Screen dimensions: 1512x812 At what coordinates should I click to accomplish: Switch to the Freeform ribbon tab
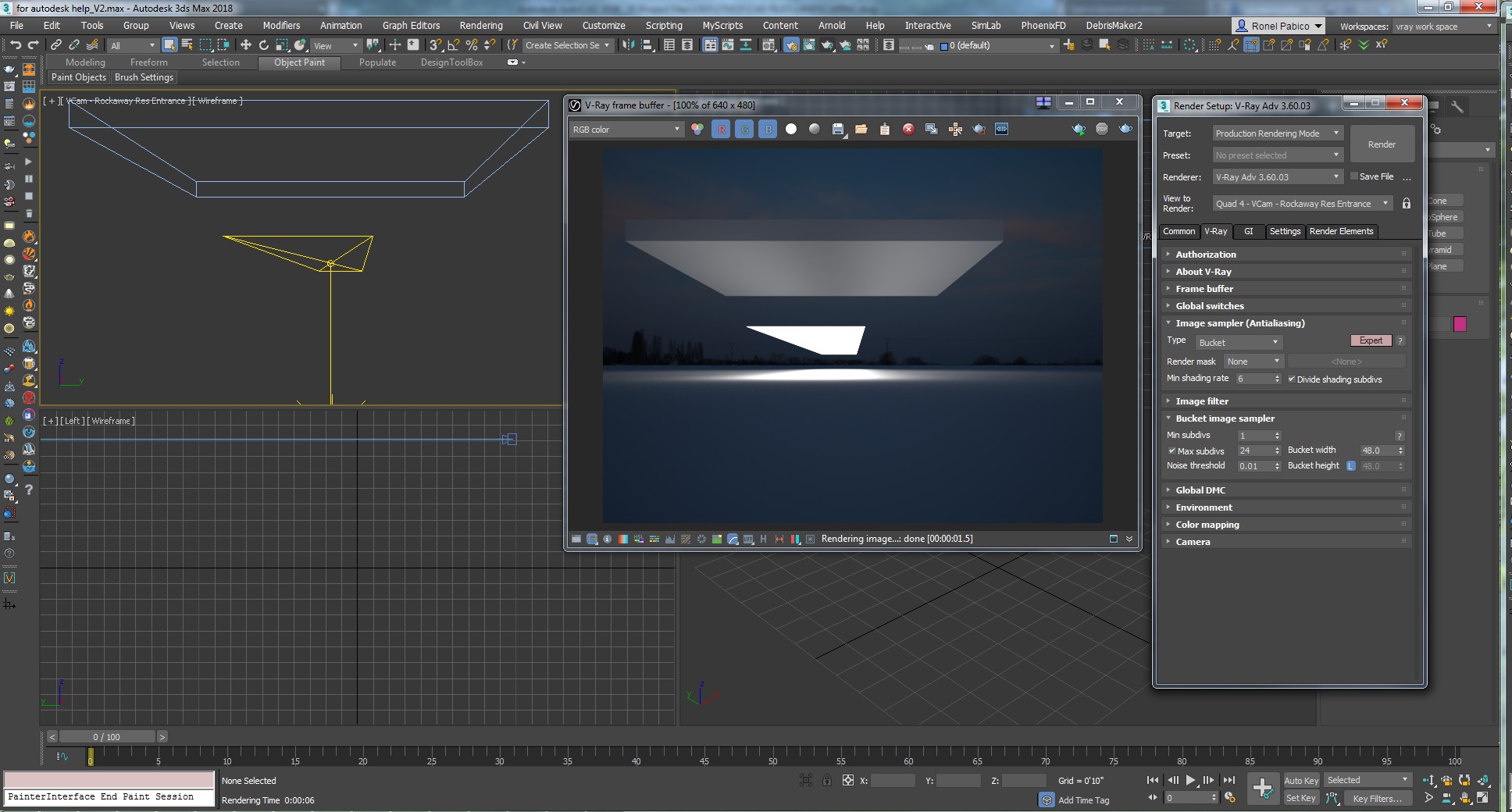coord(148,62)
